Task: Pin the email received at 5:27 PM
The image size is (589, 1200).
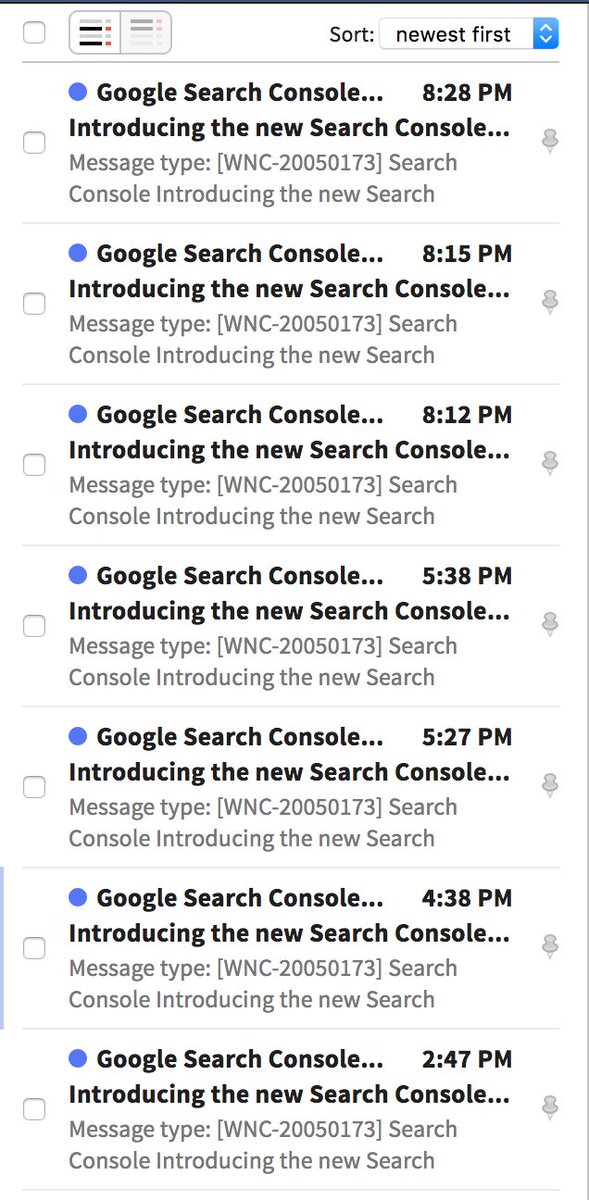Action: point(549,785)
